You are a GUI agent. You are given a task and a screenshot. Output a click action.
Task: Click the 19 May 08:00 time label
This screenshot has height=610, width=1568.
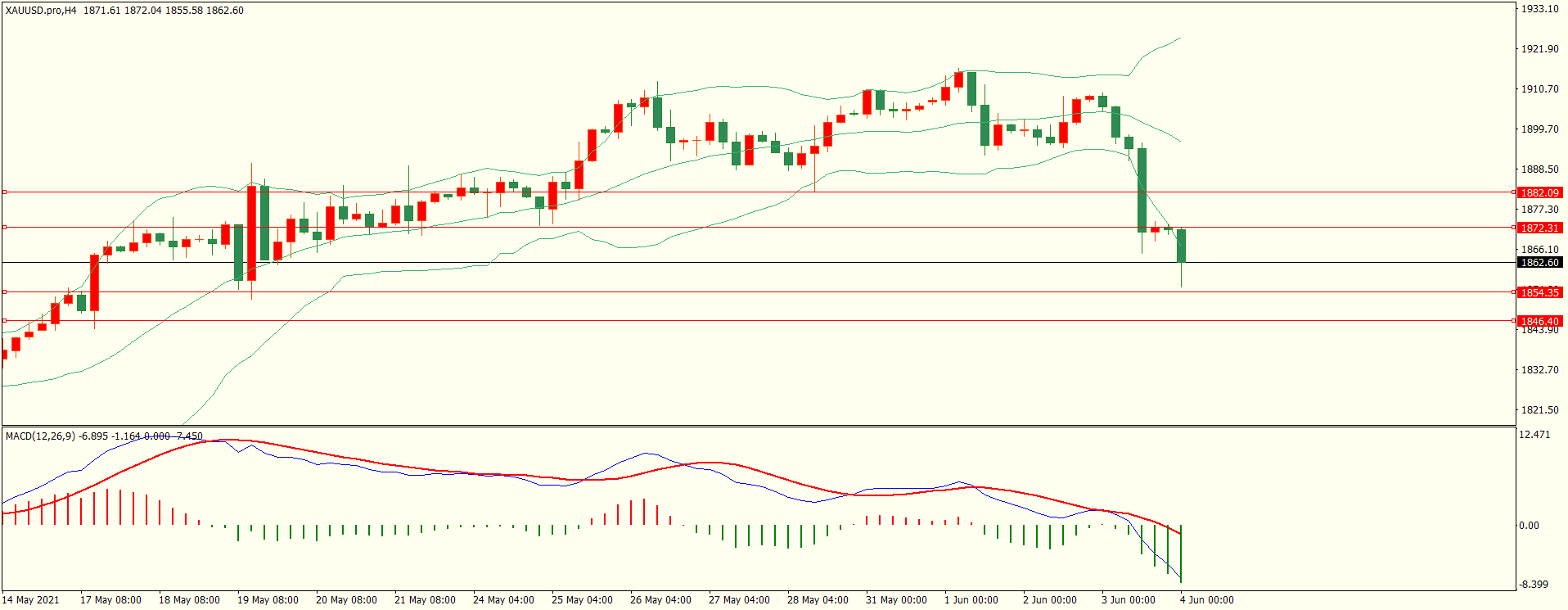268,600
